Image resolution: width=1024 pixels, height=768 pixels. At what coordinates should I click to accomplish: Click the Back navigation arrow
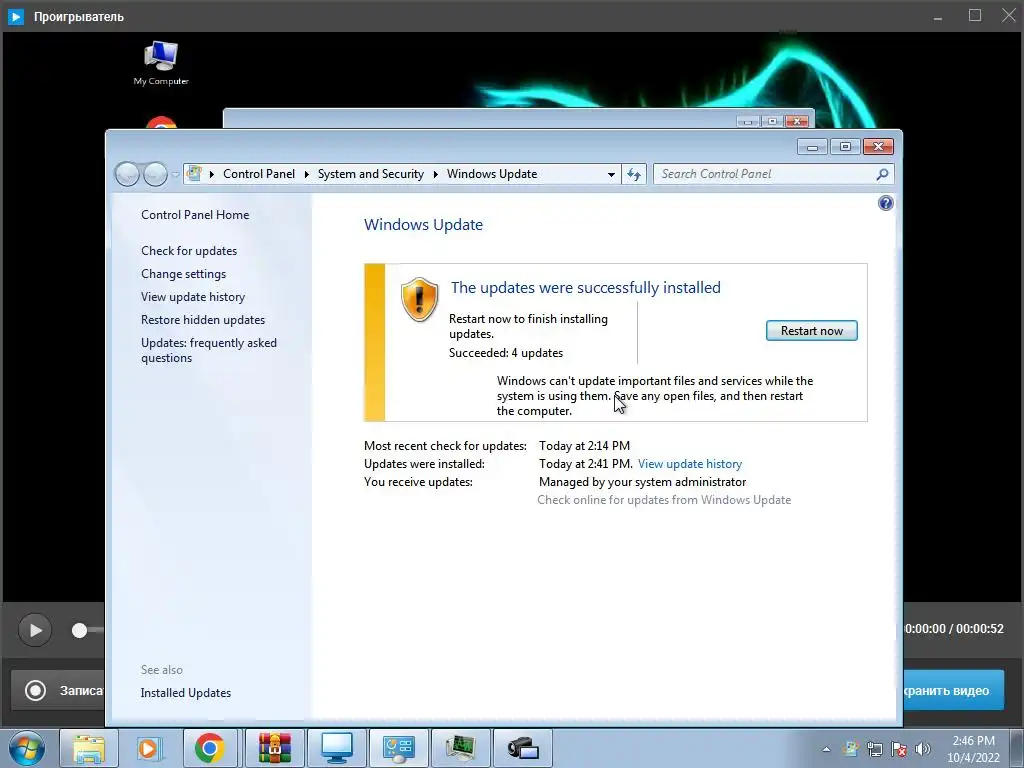click(x=127, y=174)
